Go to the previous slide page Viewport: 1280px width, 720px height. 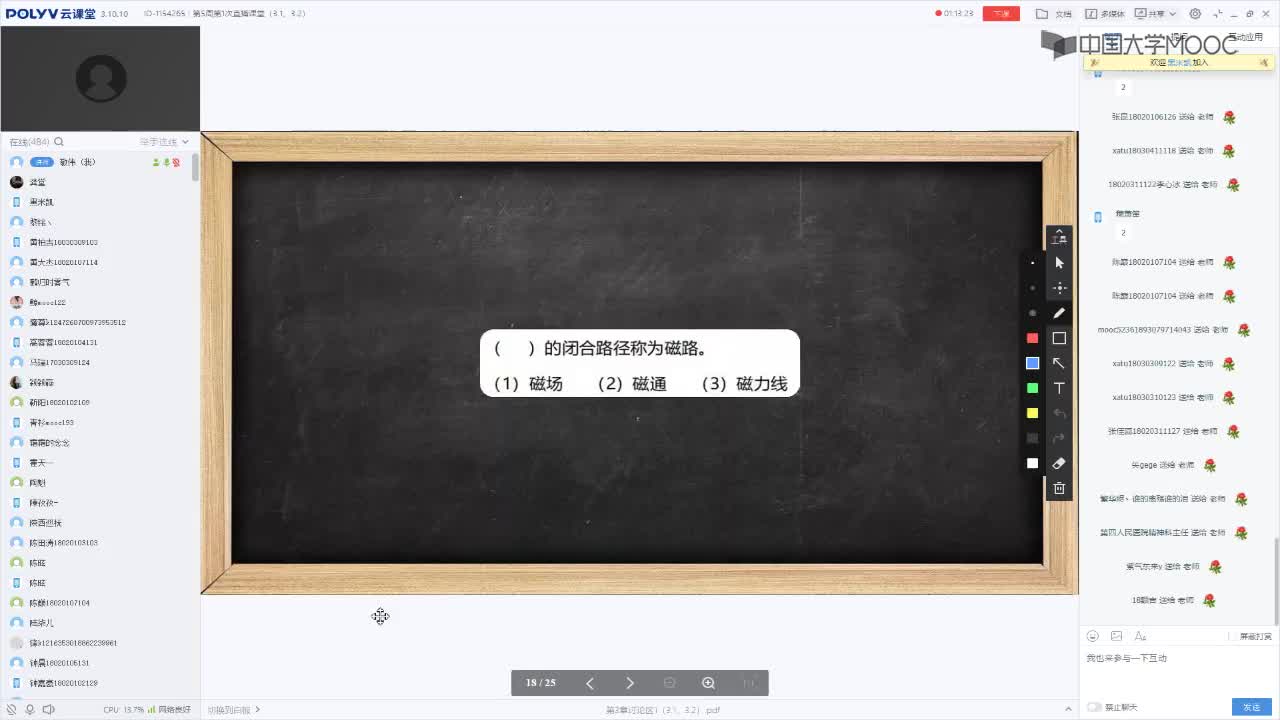tap(590, 683)
